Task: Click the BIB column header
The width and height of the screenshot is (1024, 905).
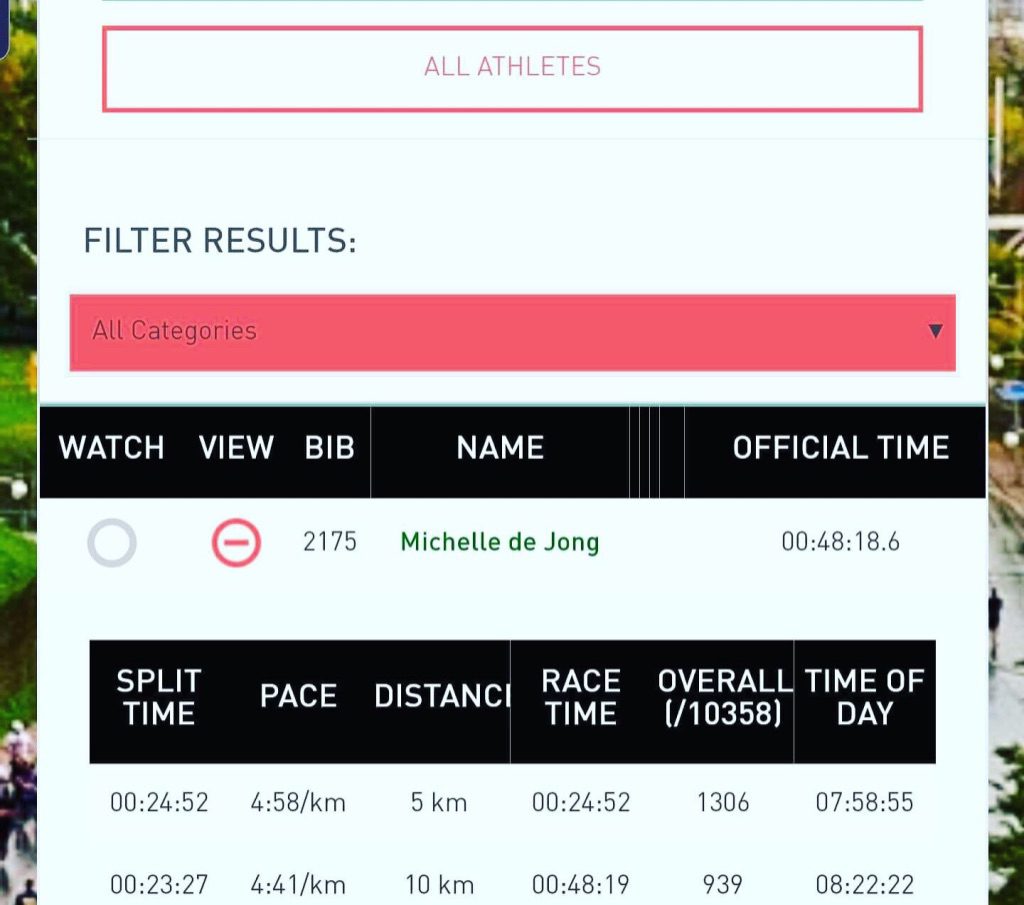Action: (330, 448)
